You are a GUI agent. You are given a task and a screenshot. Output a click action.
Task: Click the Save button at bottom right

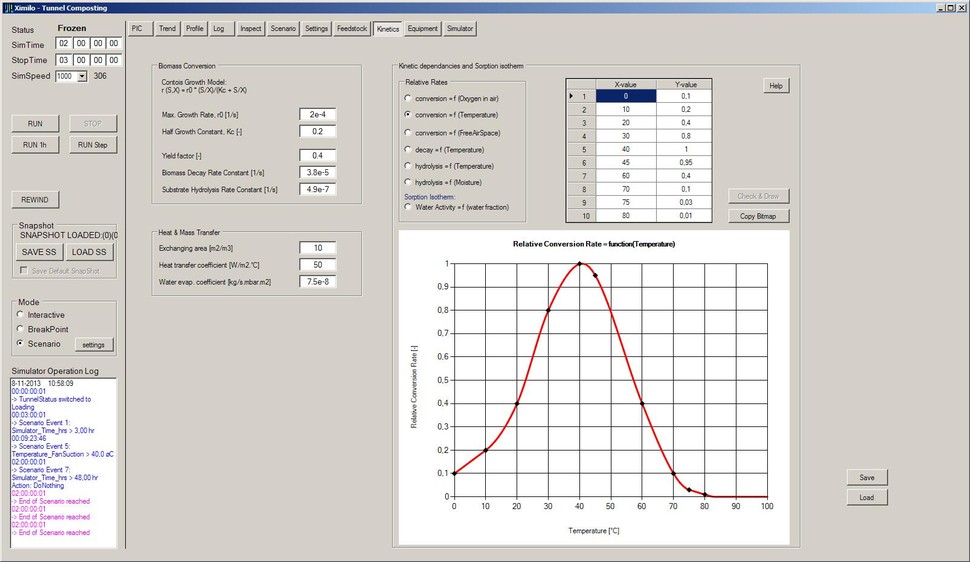[x=866, y=478]
